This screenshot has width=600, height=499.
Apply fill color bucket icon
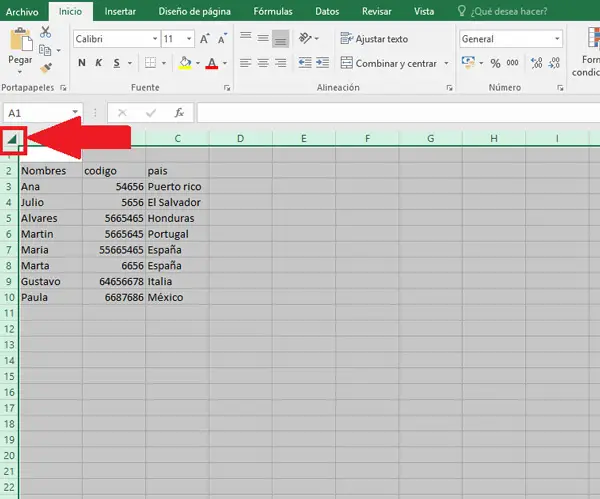click(x=185, y=63)
